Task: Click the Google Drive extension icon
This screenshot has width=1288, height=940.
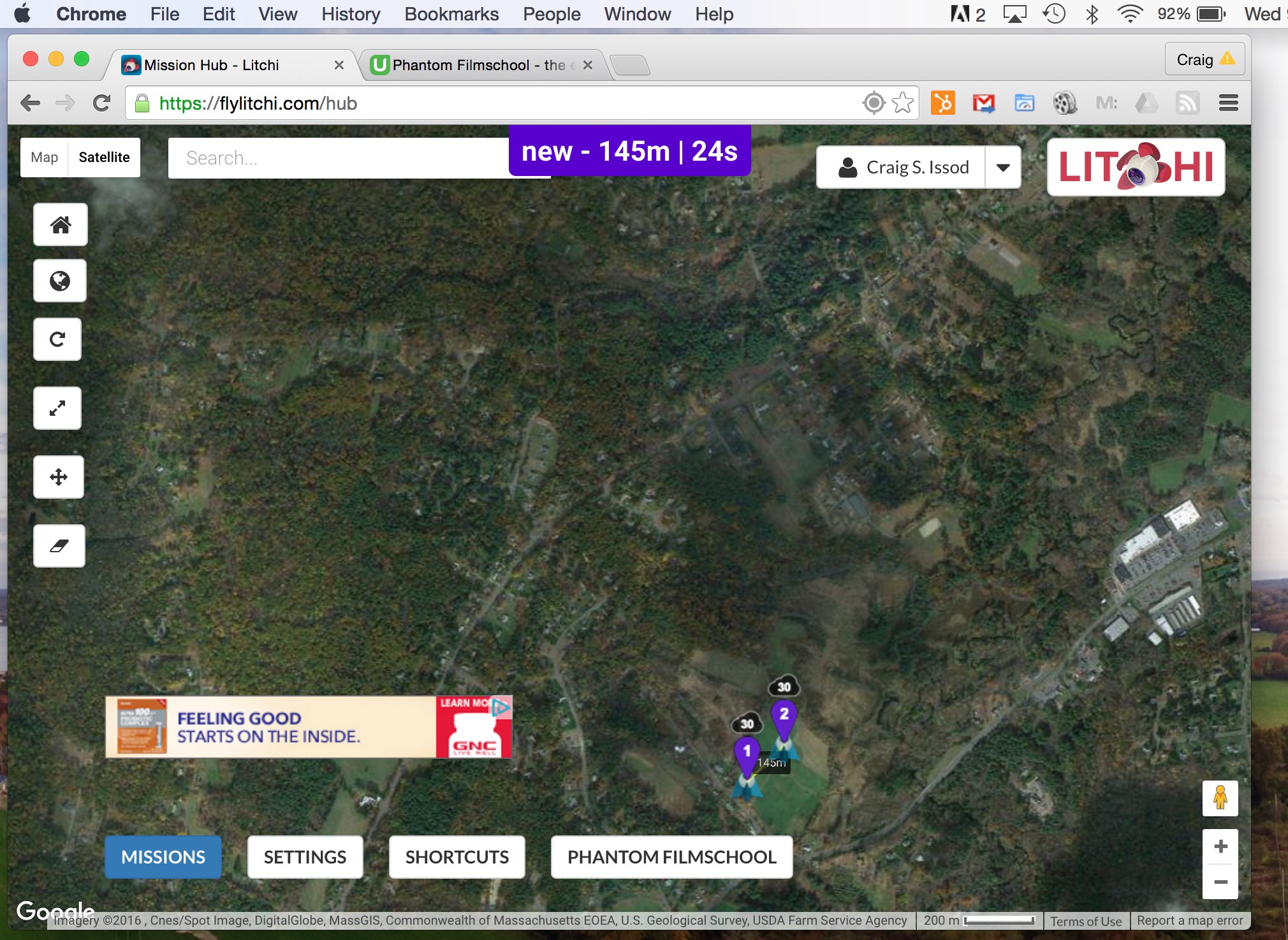Action: coord(1146,103)
